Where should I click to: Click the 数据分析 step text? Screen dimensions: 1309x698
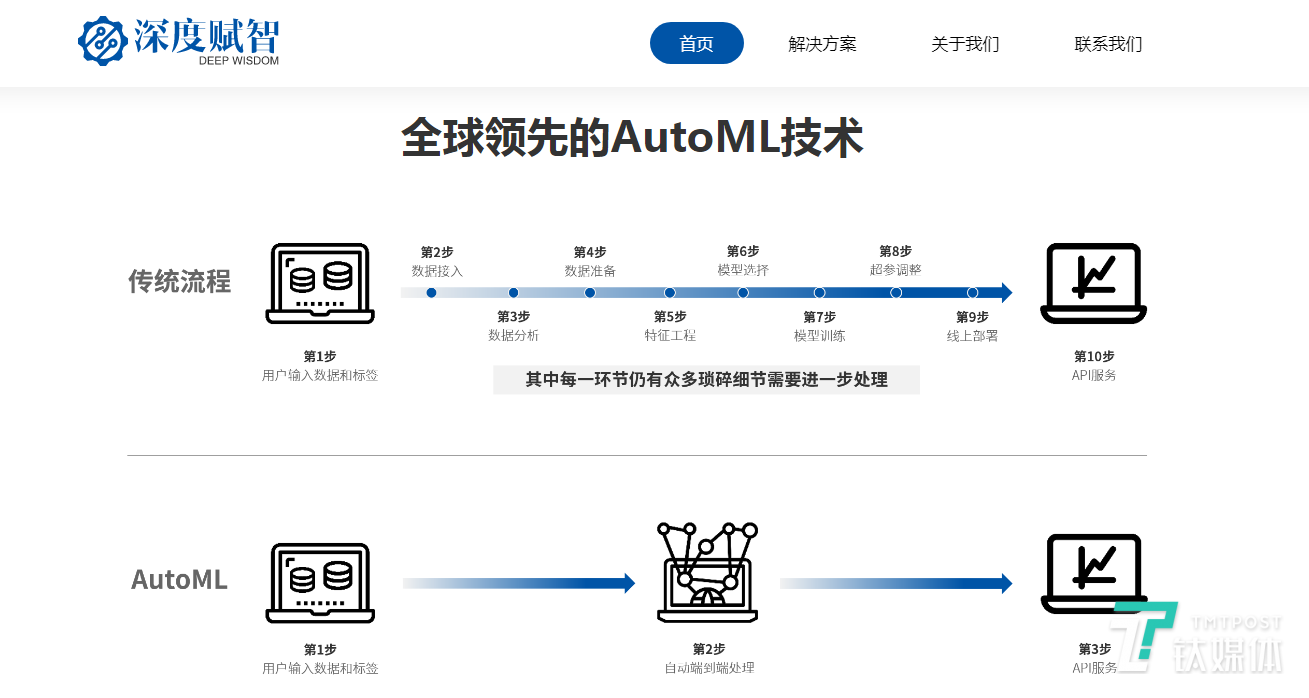click(513, 336)
